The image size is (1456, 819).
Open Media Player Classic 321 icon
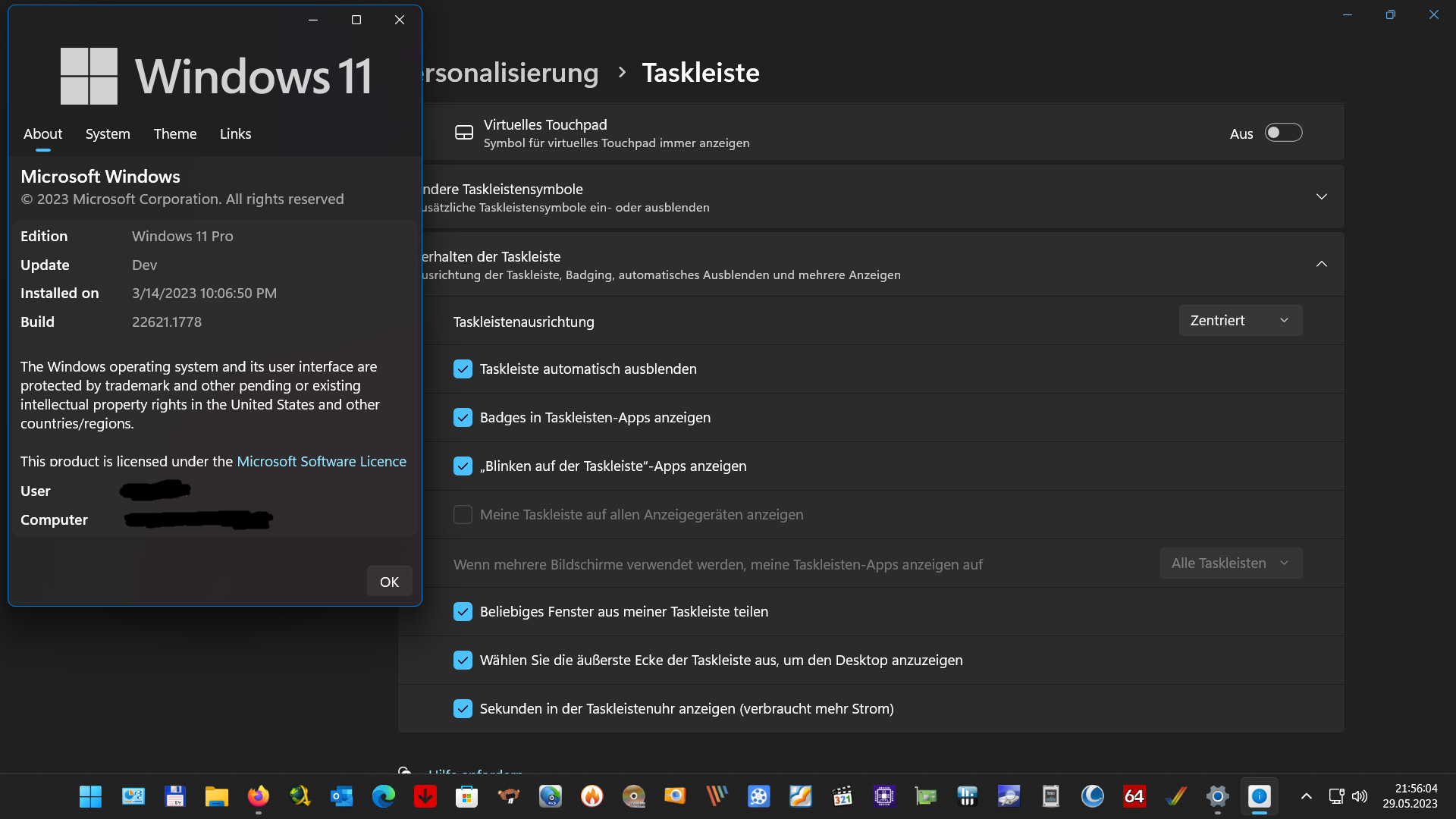coord(842,796)
